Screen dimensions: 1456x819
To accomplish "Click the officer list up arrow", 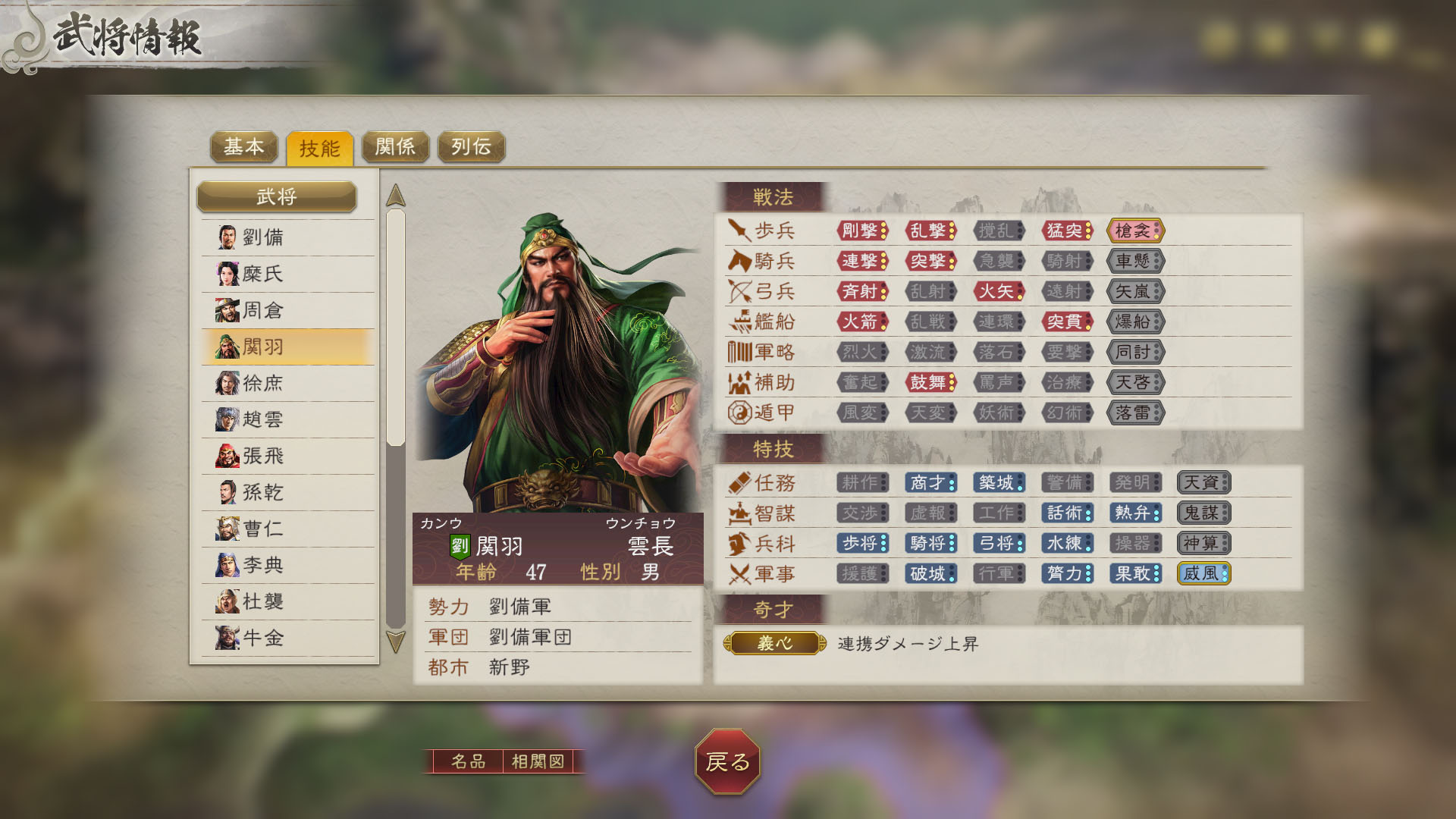I will 396,196.
